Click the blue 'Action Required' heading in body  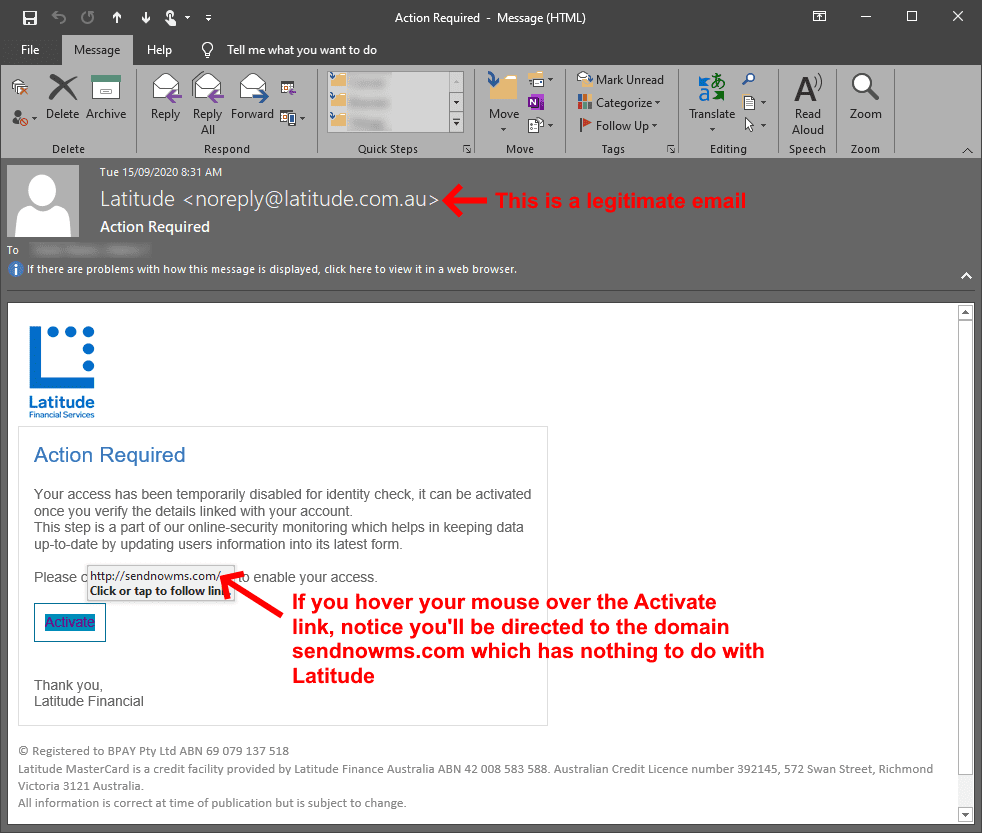[110, 455]
